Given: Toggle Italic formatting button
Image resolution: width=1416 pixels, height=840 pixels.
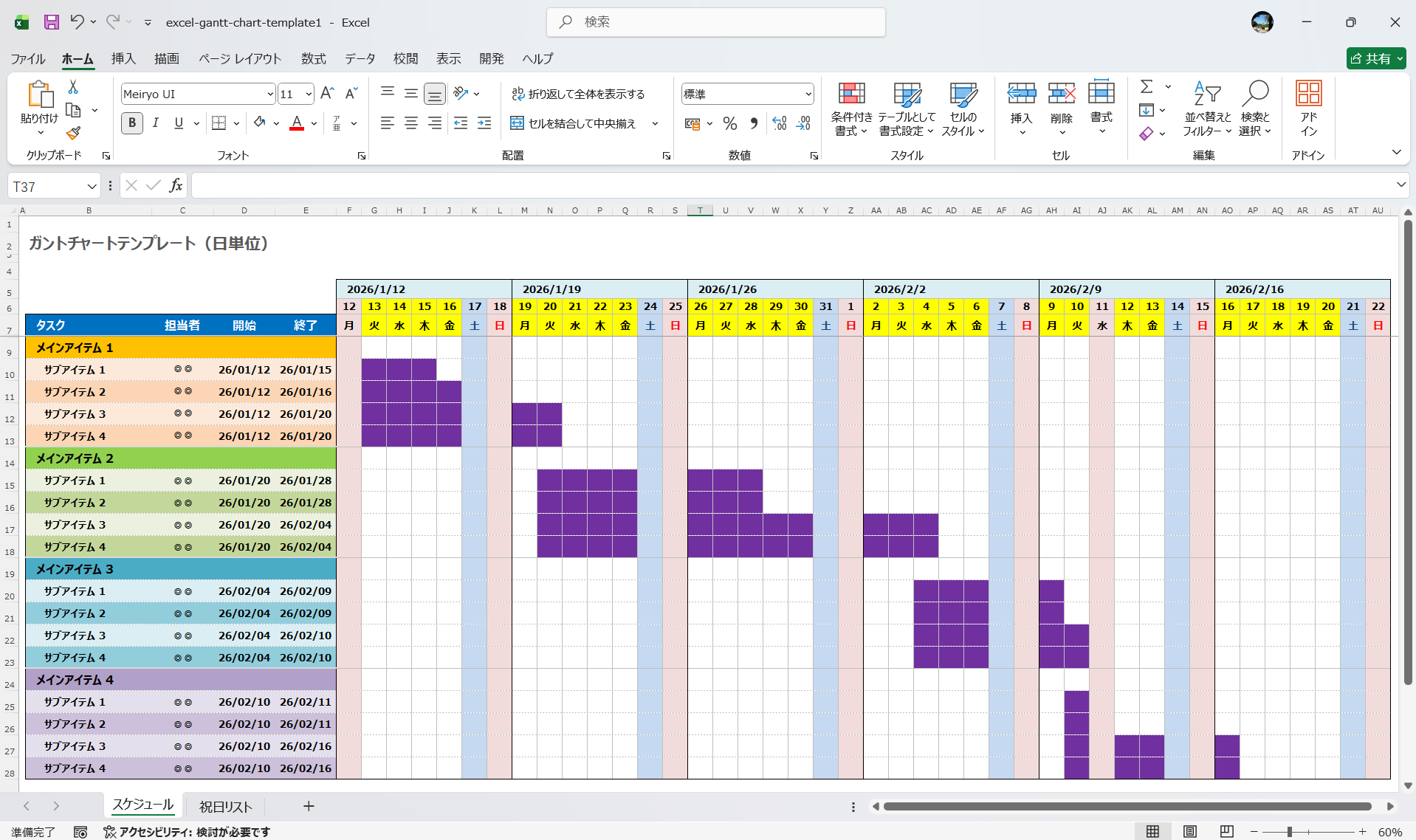Looking at the screenshot, I should click(156, 123).
